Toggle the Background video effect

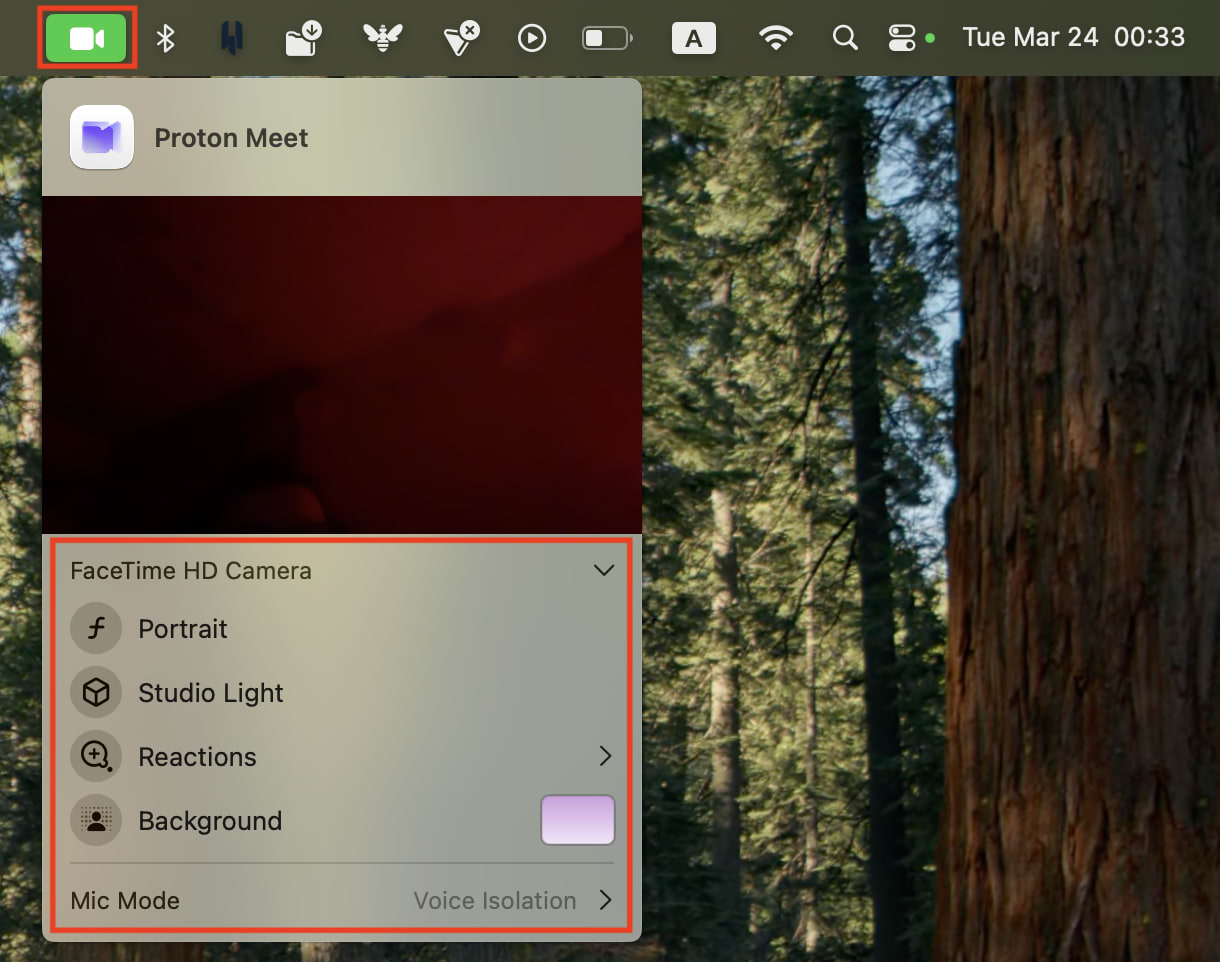(x=210, y=820)
